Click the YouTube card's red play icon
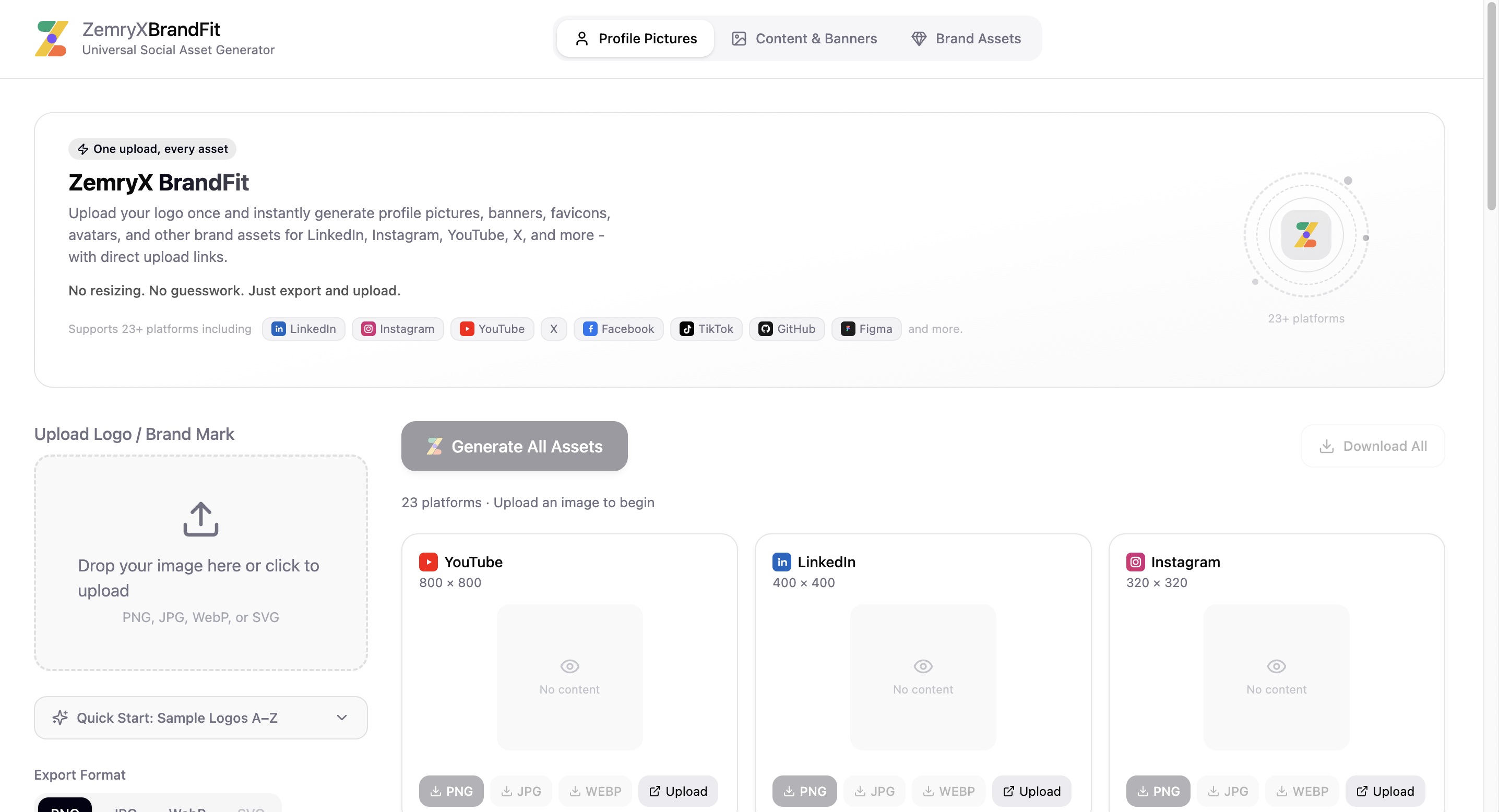This screenshot has width=1499, height=812. tap(429, 562)
